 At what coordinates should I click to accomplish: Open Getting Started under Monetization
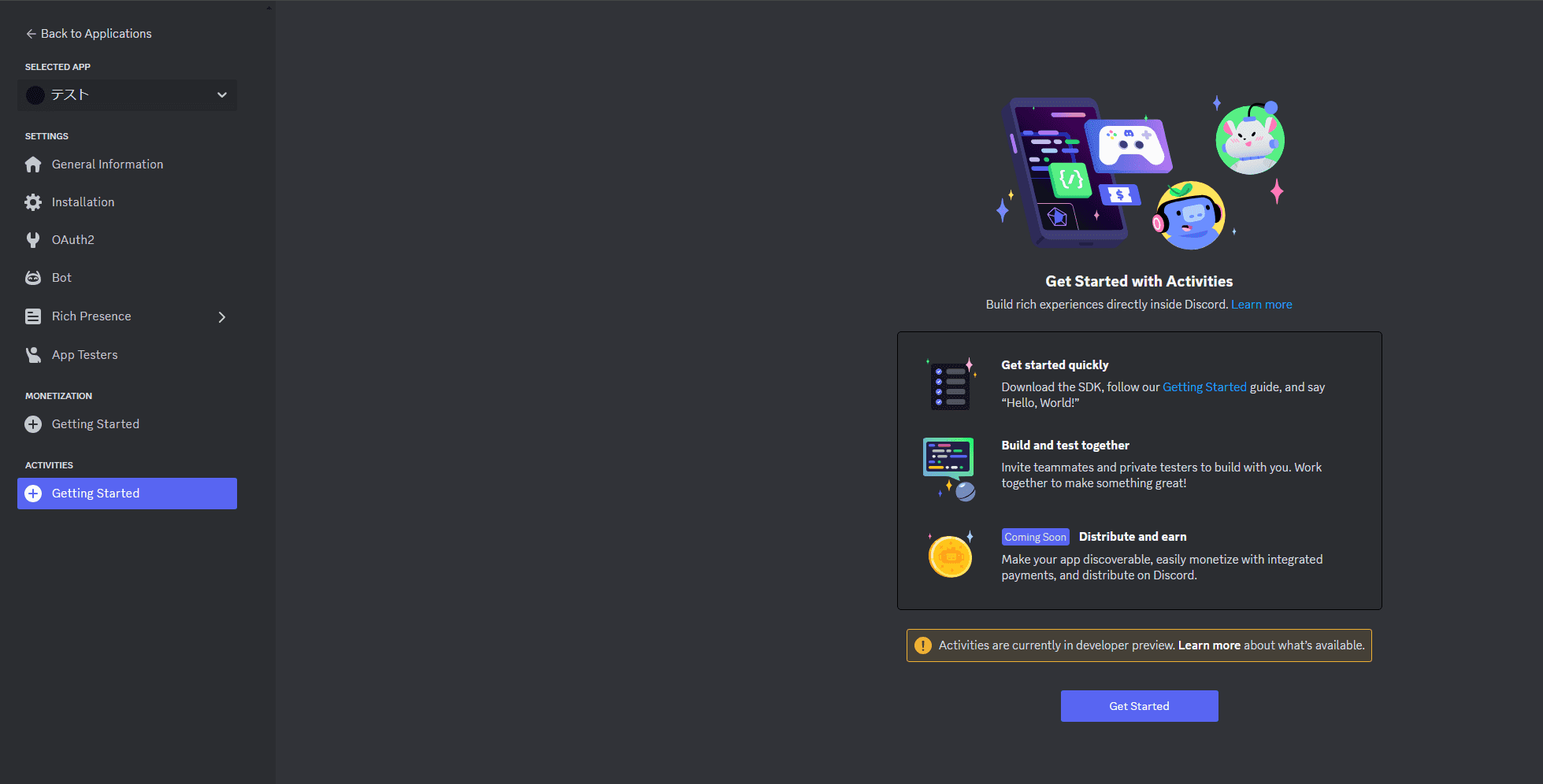coord(127,424)
